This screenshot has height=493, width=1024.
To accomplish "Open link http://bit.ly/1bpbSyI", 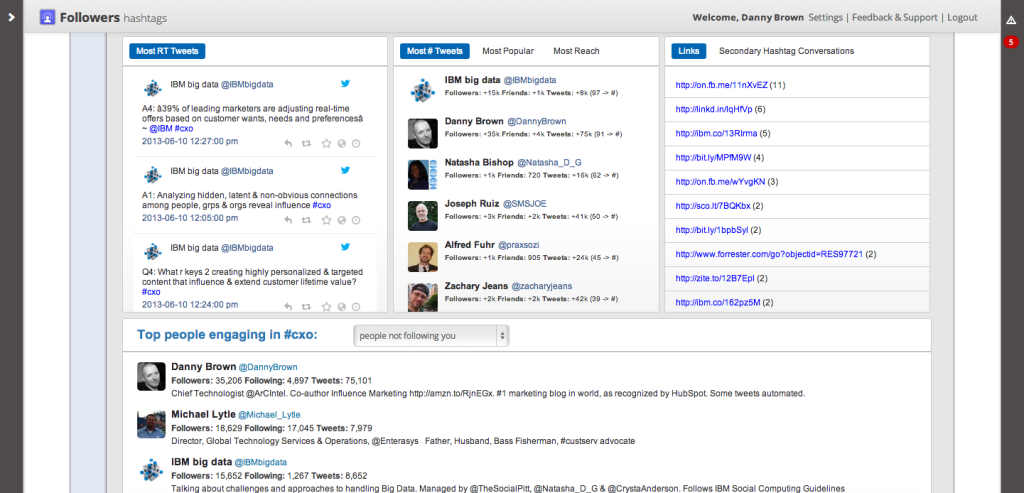I will (712, 230).
